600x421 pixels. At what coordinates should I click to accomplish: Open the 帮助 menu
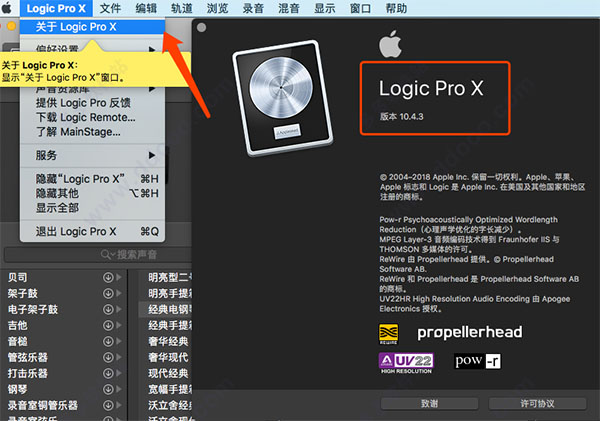tap(396, 8)
